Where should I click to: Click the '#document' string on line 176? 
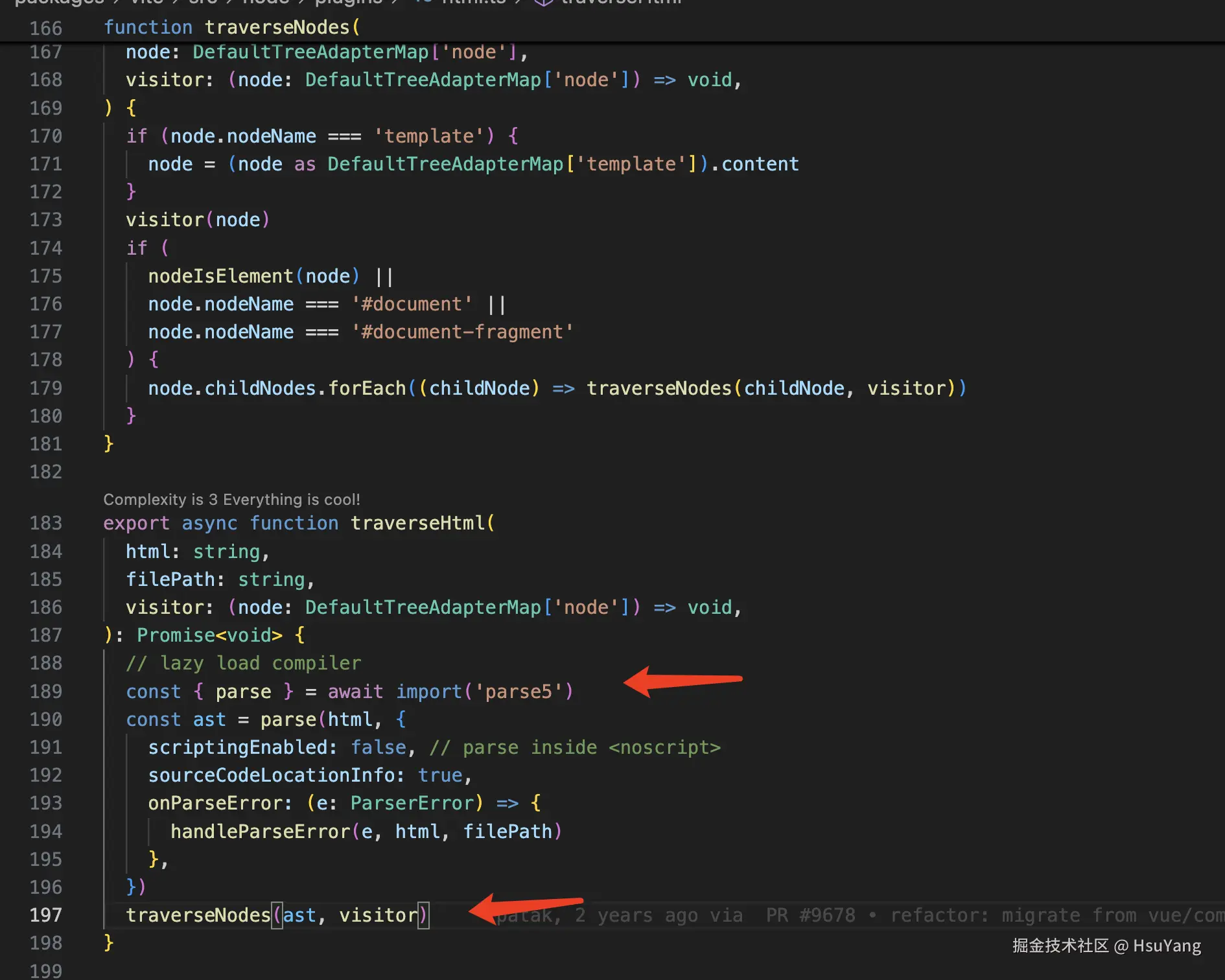pos(412,304)
